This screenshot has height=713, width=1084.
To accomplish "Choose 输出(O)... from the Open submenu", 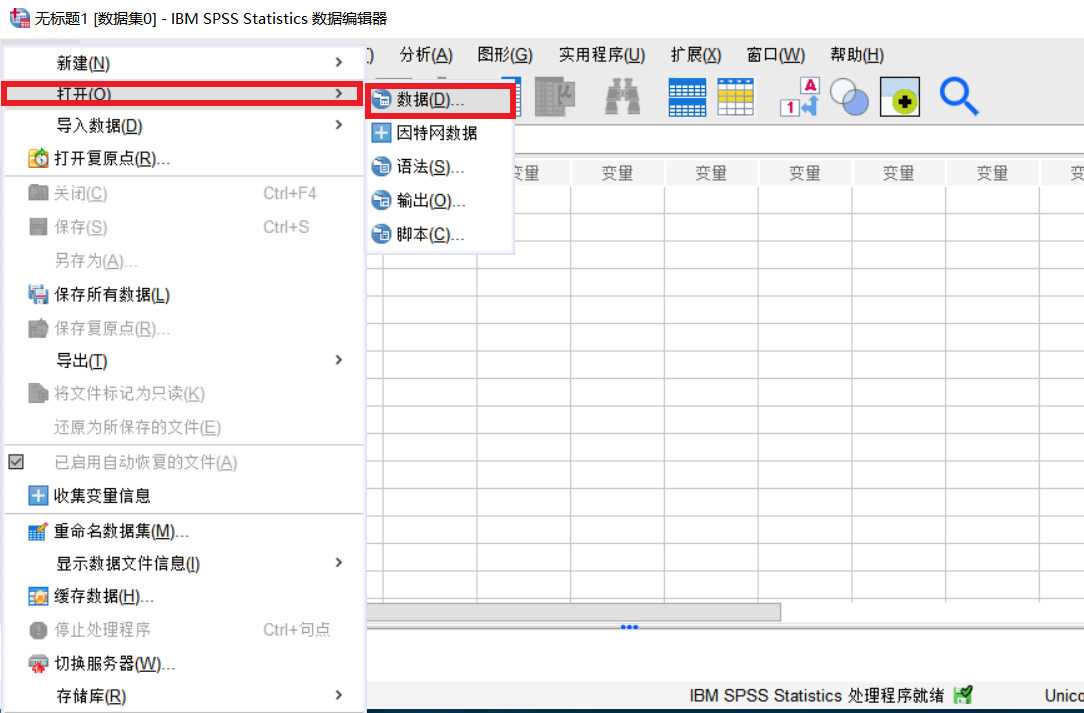I will coord(440,201).
